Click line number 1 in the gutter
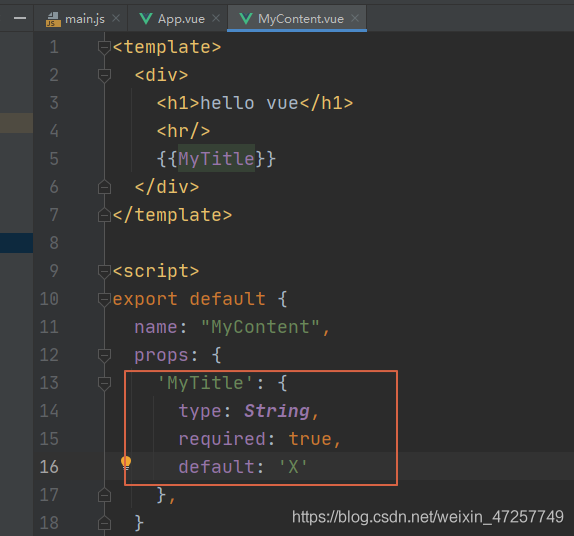Viewport: 574px width, 536px height. (54, 47)
